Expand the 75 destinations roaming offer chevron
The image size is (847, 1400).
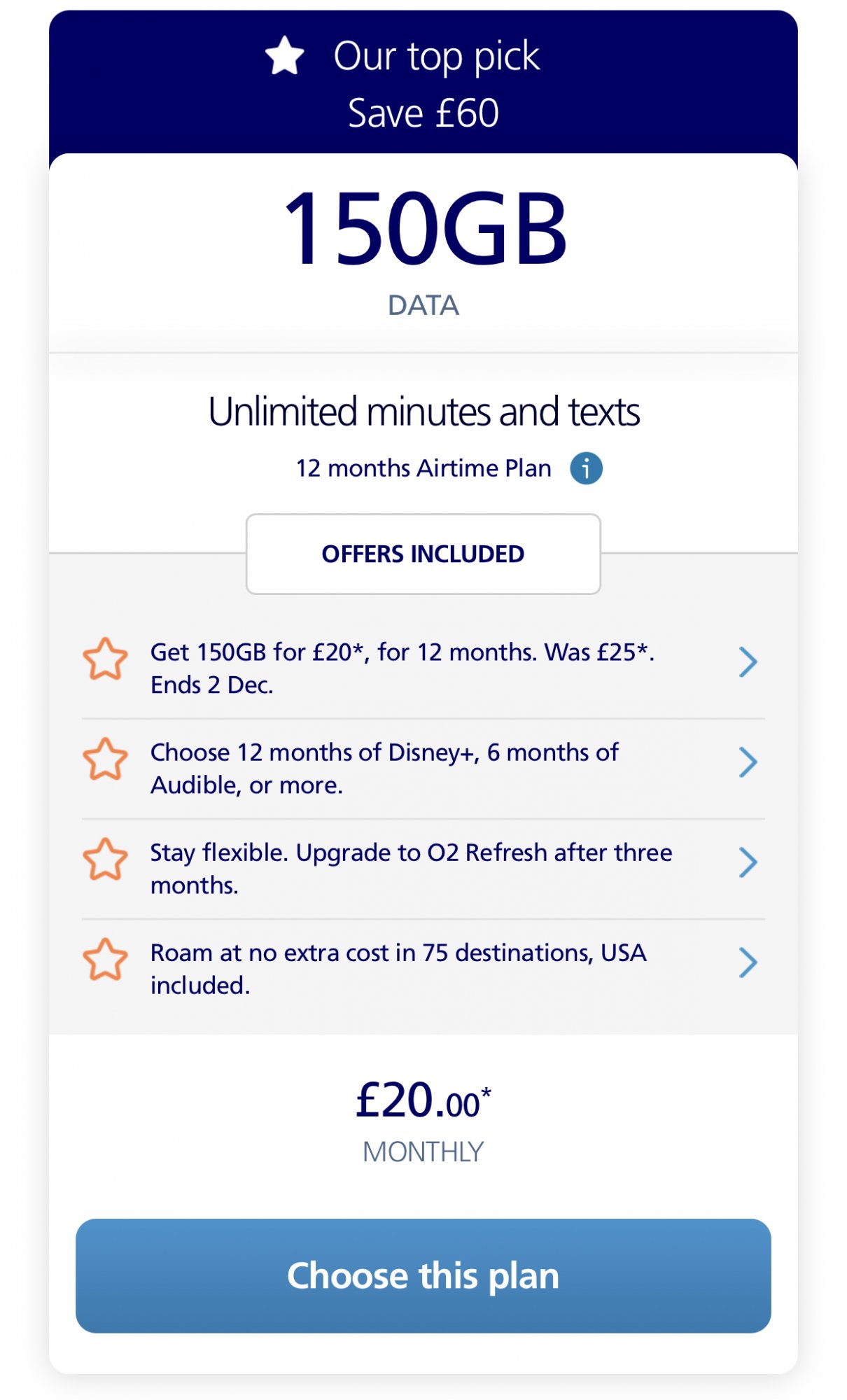tap(748, 962)
